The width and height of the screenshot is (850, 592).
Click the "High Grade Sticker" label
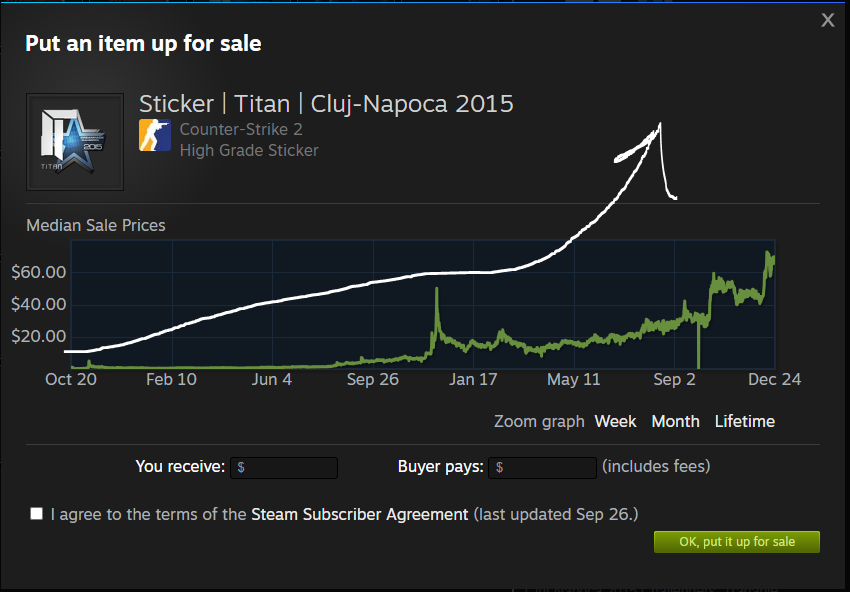pos(249,151)
